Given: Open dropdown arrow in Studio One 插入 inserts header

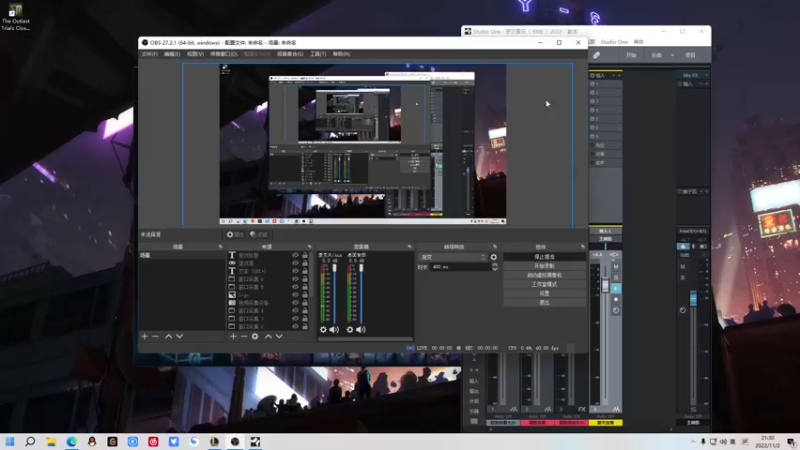Looking at the screenshot, I should point(613,76).
